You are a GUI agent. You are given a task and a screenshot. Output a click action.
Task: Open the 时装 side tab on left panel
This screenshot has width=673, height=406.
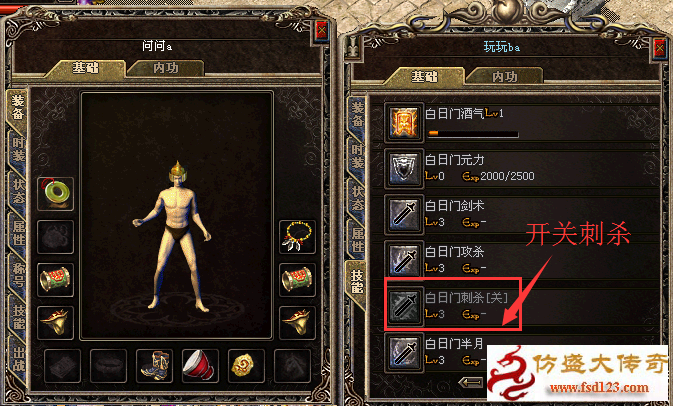coord(18,149)
